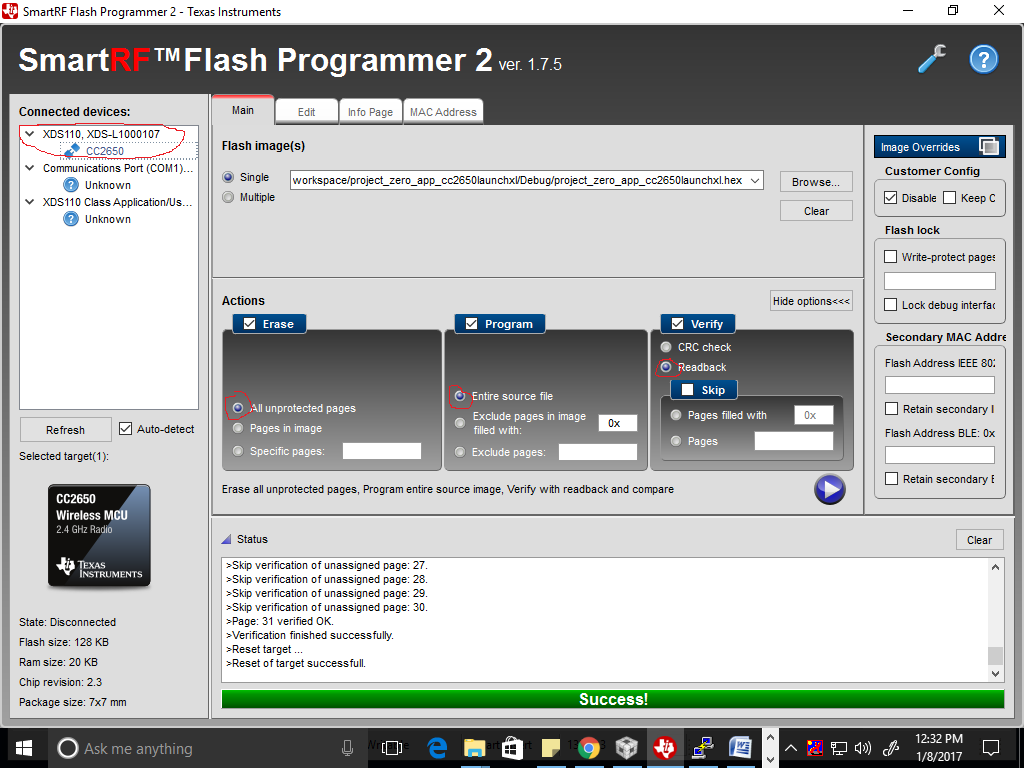
Task: Select the CC2650 device under XDS110
Action: coord(104,151)
